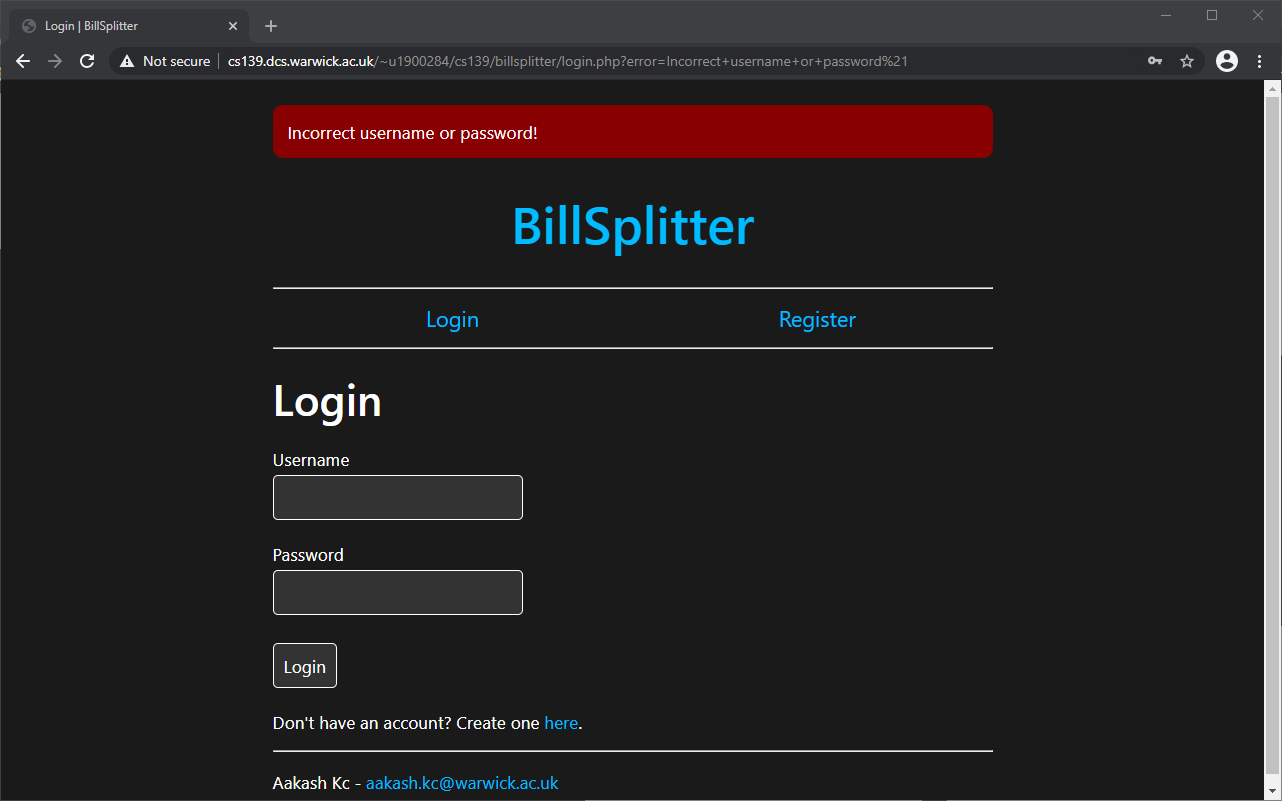Click the Not secure warning icon

click(127, 61)
